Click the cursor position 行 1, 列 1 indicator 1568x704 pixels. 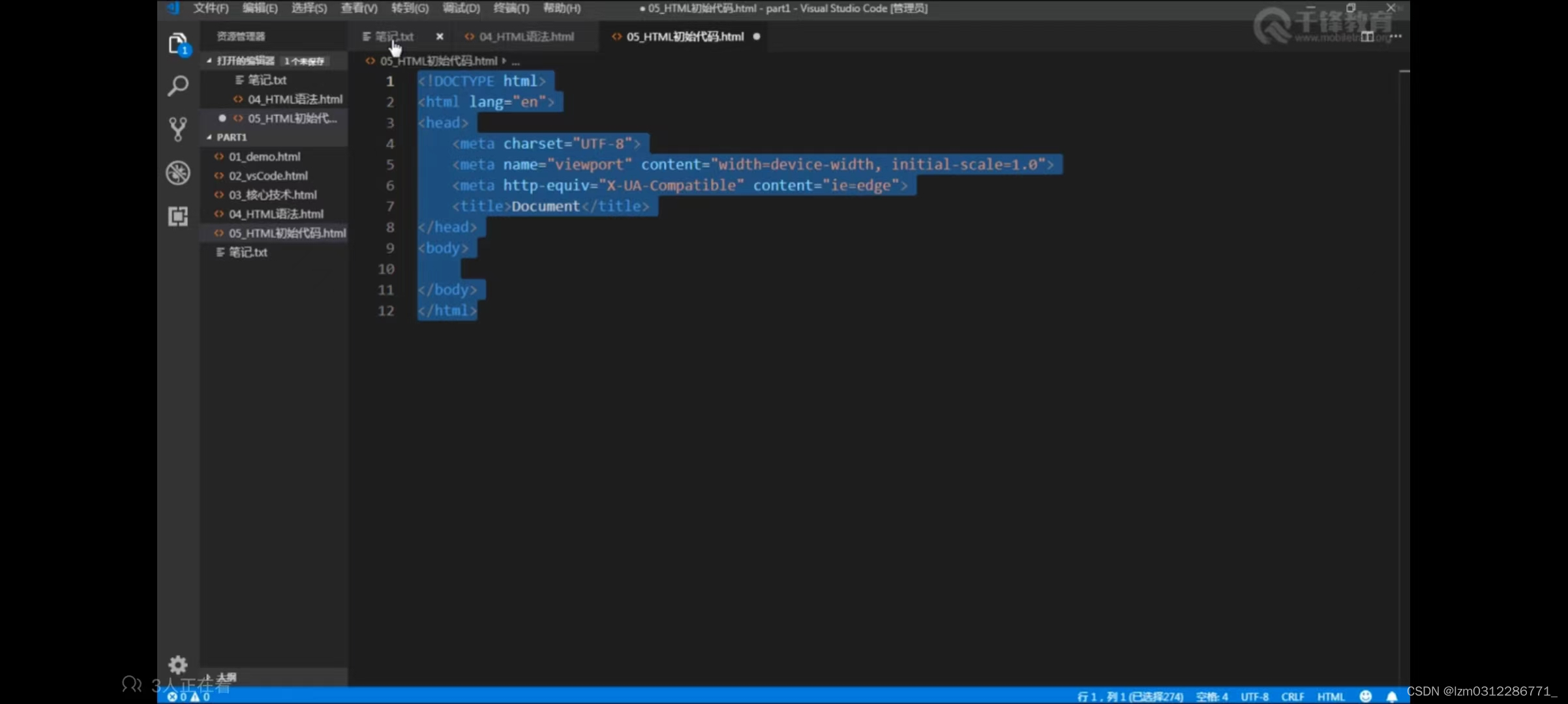(x=1130, y=697)
